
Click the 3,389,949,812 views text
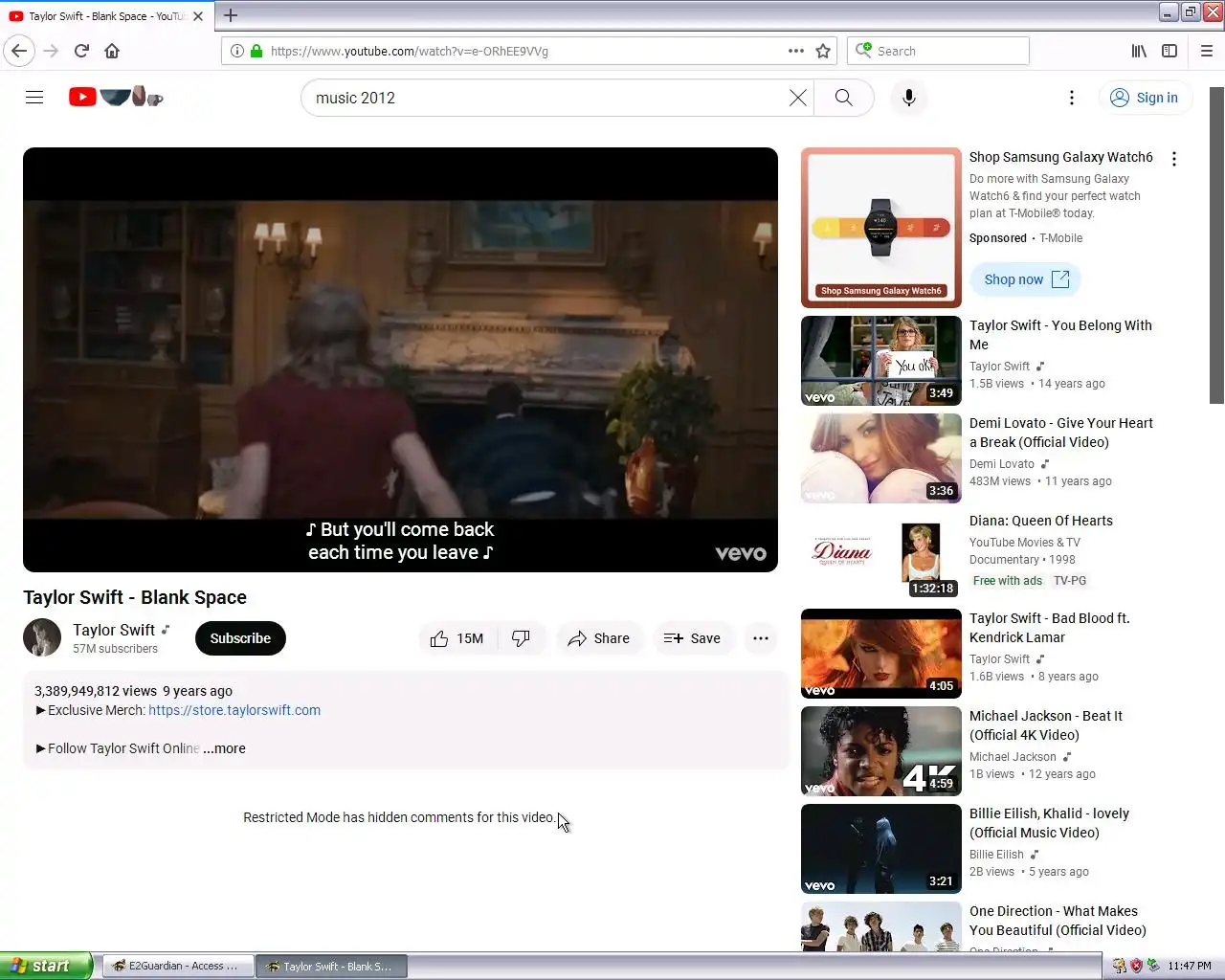tap(96, 691)
